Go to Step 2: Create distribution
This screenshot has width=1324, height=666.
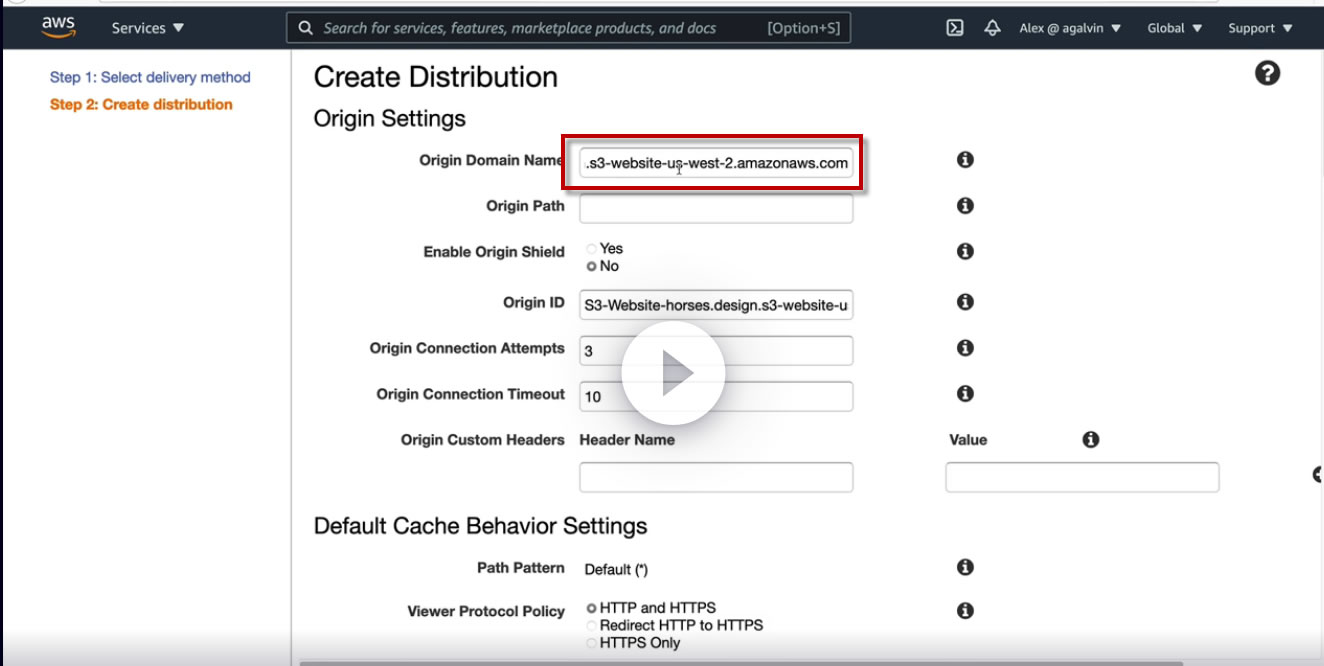(141, 104)
